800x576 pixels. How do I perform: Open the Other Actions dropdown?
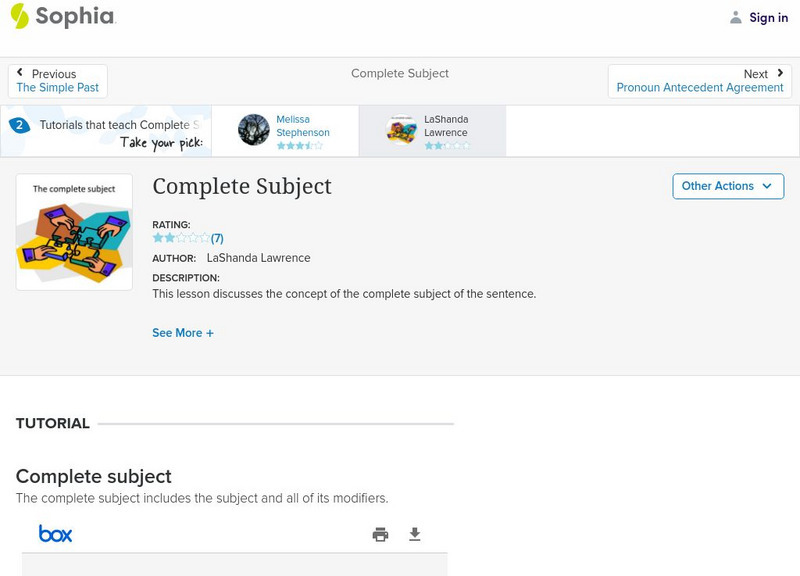point(727,186)
